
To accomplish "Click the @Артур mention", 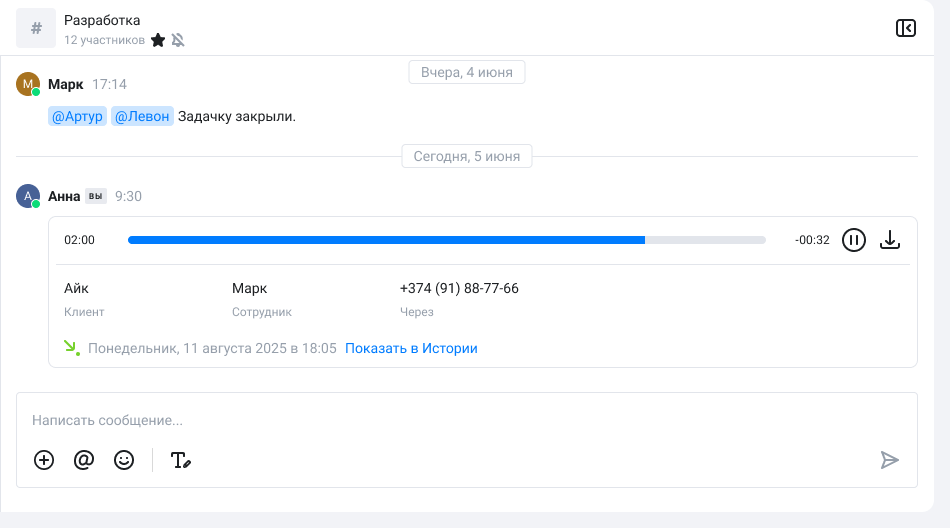I will [77, 117].
